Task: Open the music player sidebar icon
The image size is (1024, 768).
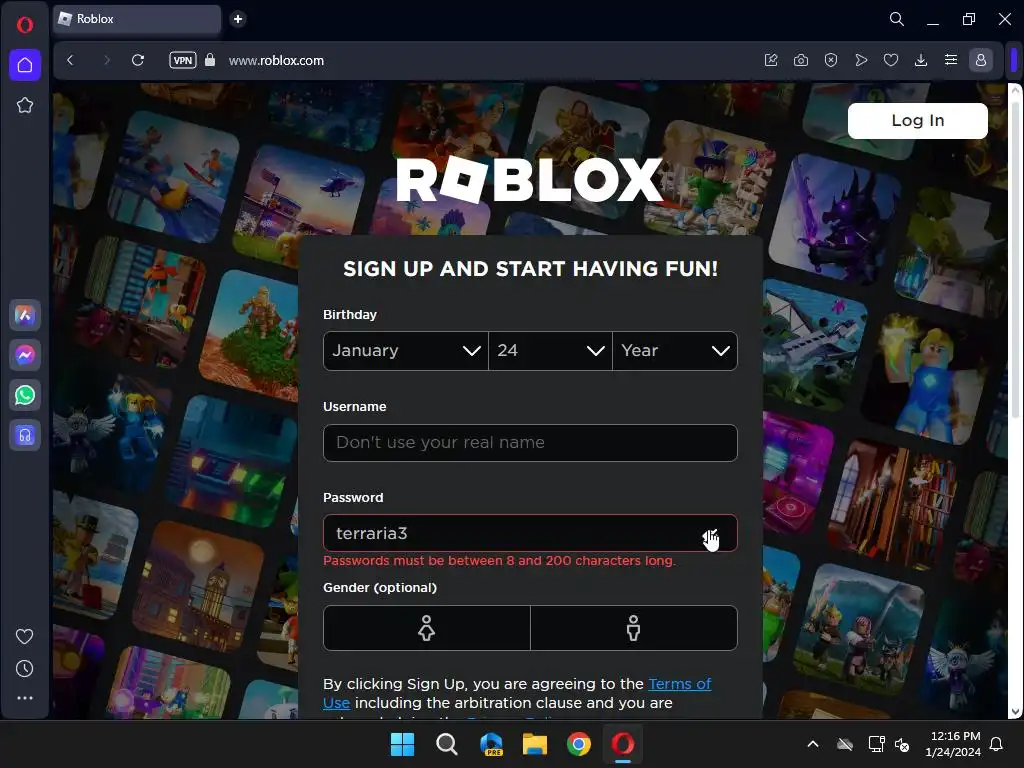Action: coord(25,435)
